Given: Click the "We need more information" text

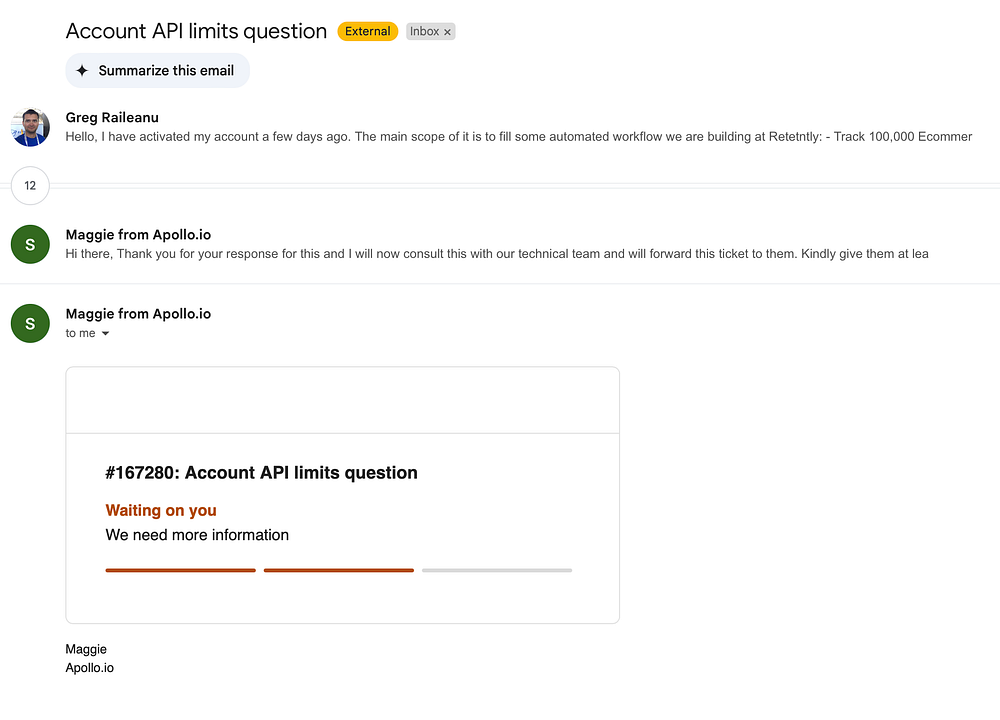Looking at the screenshot, I should [x=197, y=535].
